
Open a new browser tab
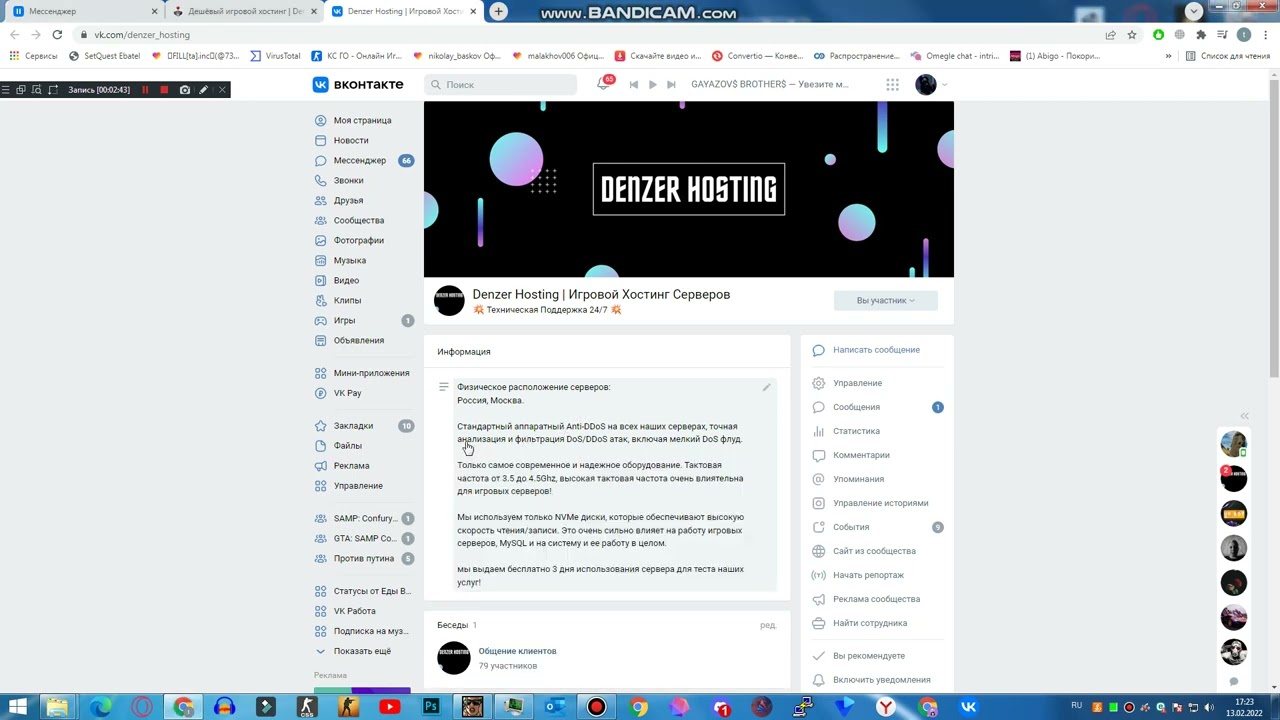[498, 11]
